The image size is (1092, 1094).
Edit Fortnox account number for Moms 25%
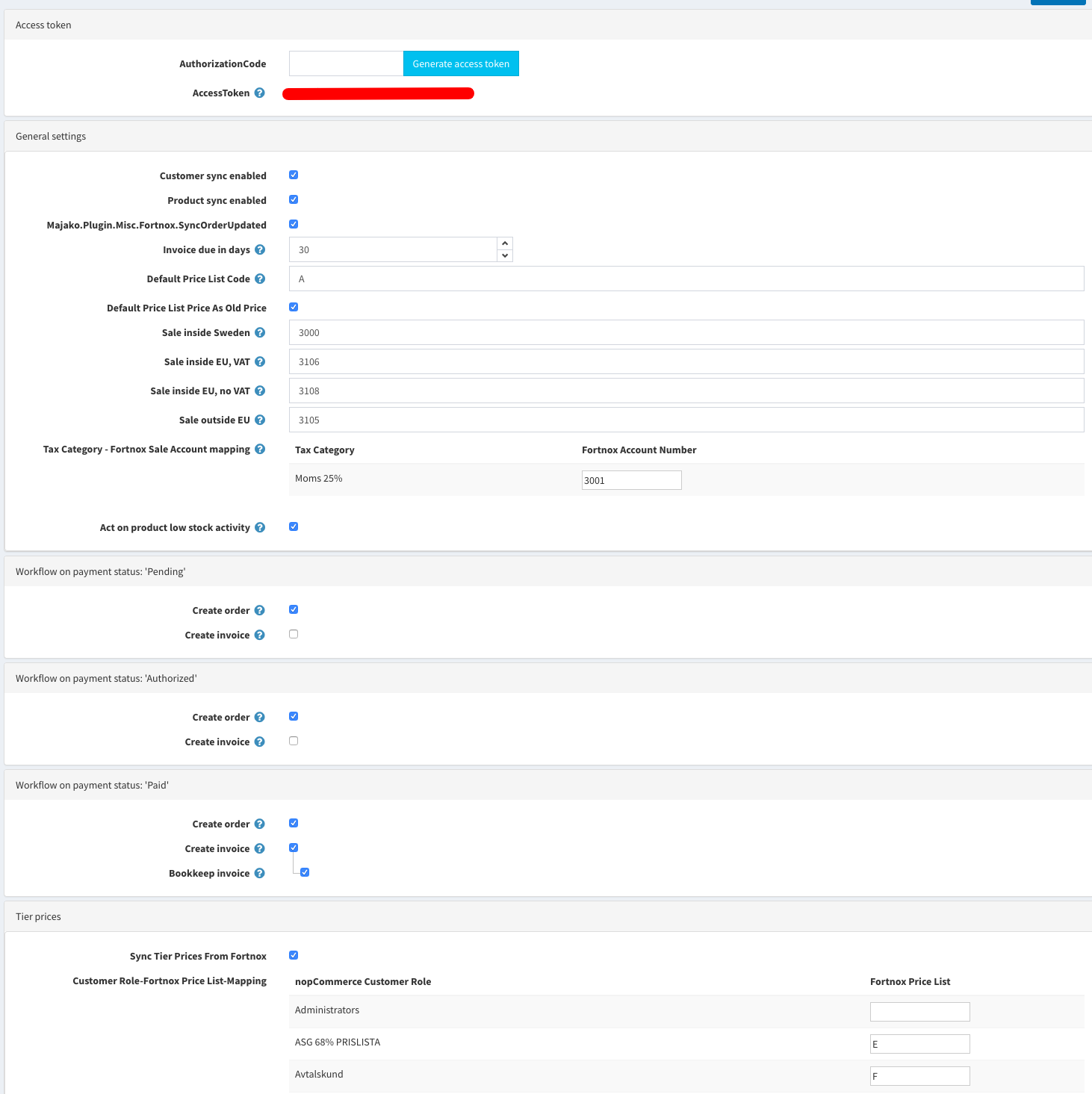pyautogui.click(x=632, y=480)
